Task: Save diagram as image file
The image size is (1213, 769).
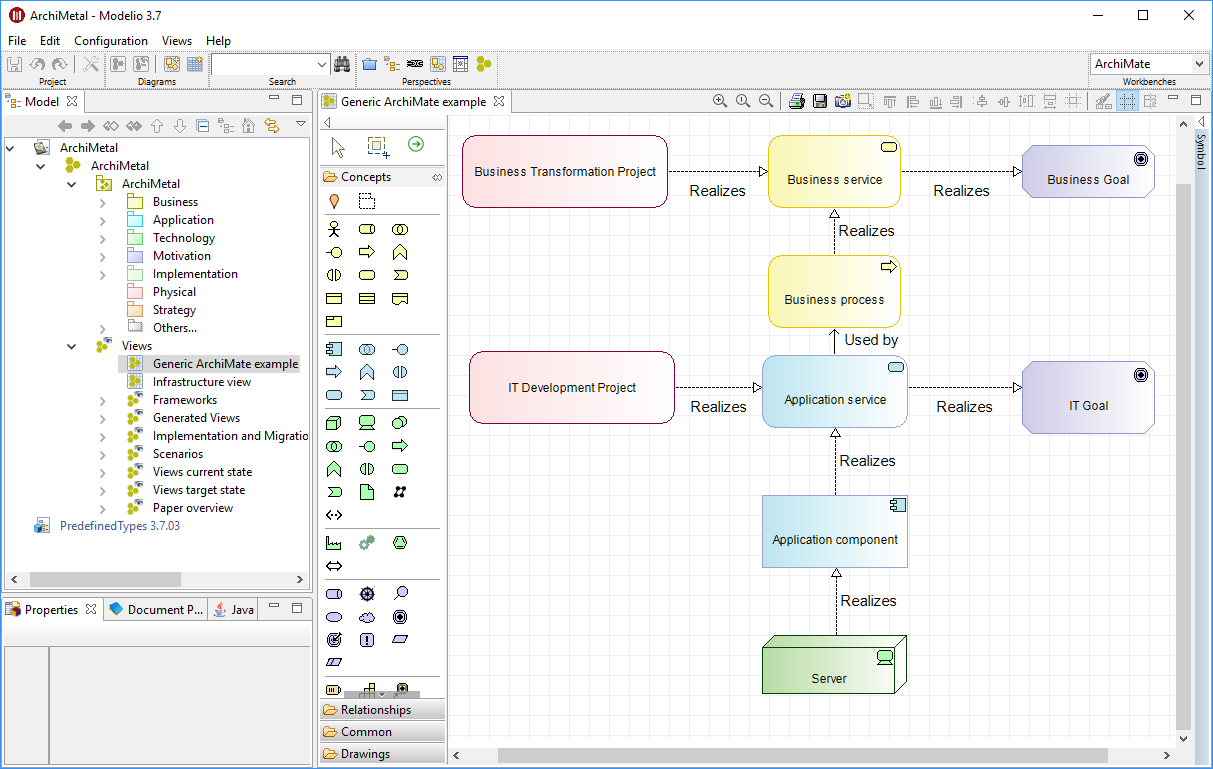Action: tap(820, 101)
